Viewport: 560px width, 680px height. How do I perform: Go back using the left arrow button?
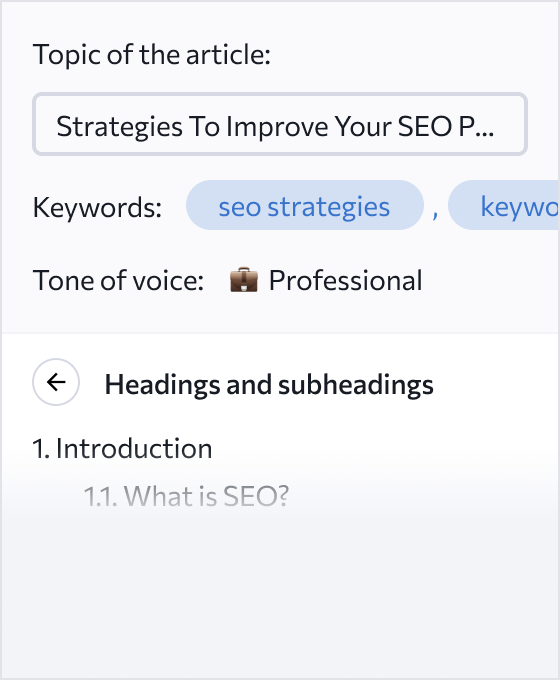(x=56, y=382)
